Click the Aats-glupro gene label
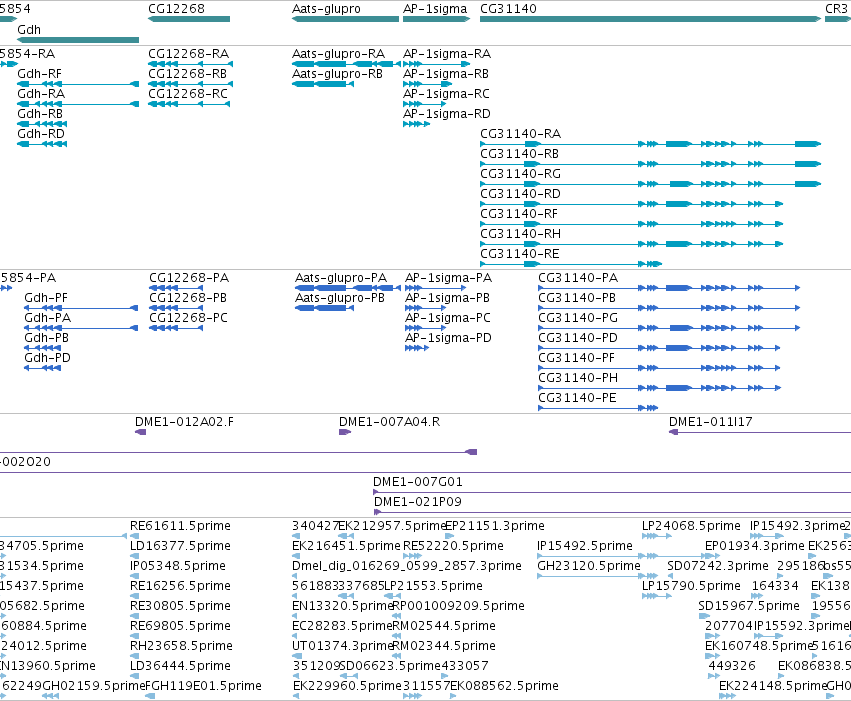The height and width of the screenshot is (701, 851). click(326, 9)
